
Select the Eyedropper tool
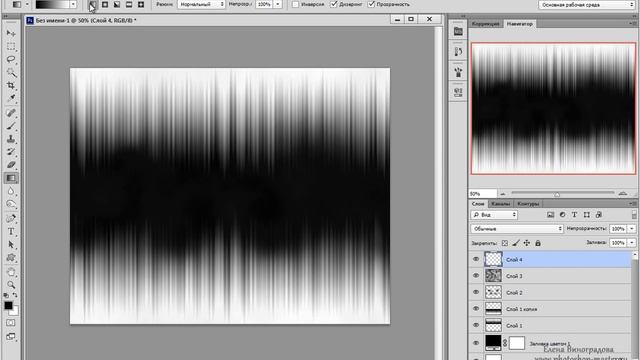11,98
